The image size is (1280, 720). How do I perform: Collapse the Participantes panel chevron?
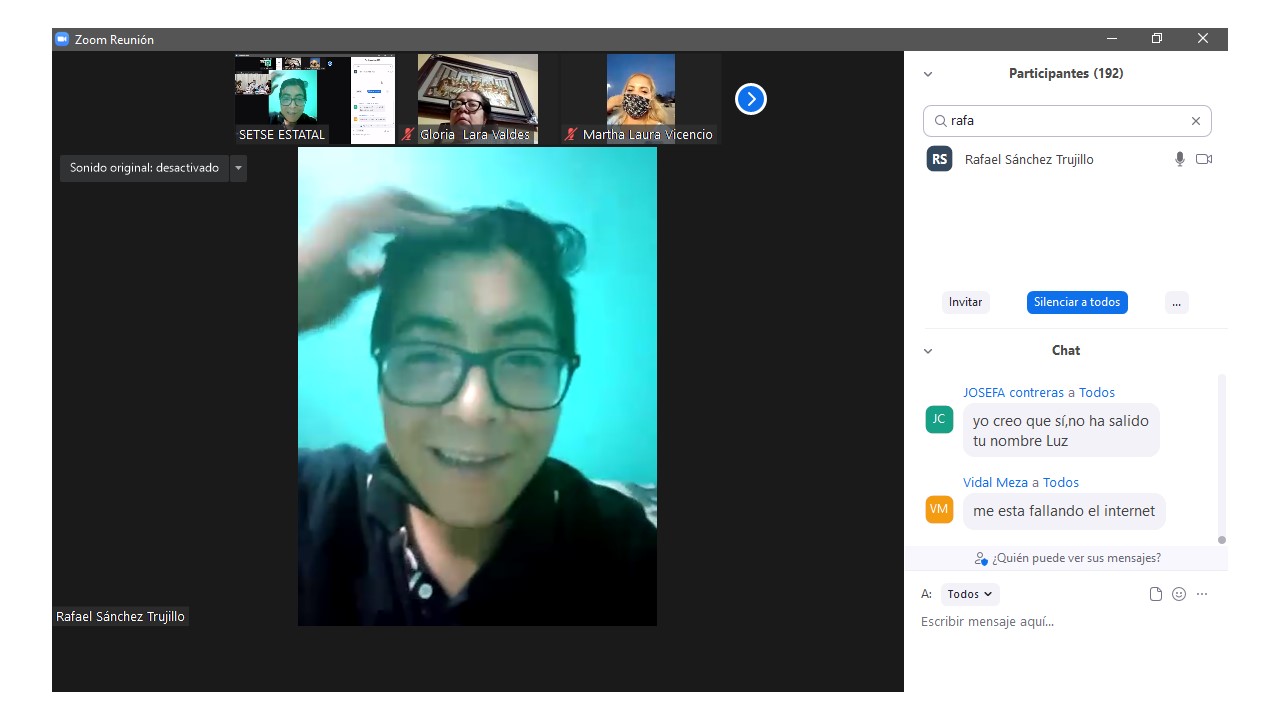pyautogui.click(x=928, y=74)
